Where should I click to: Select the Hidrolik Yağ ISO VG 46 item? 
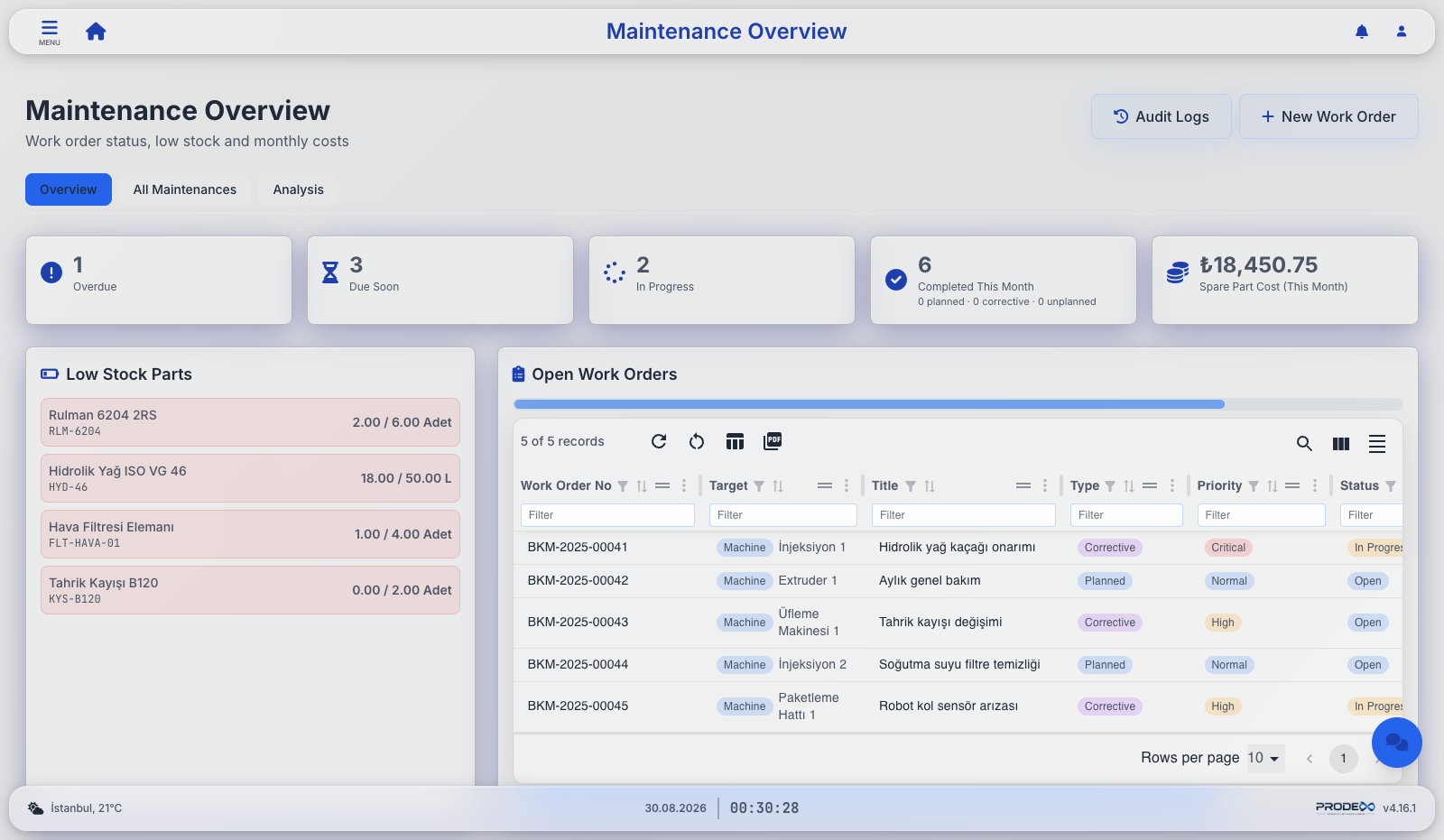(250, 478)
